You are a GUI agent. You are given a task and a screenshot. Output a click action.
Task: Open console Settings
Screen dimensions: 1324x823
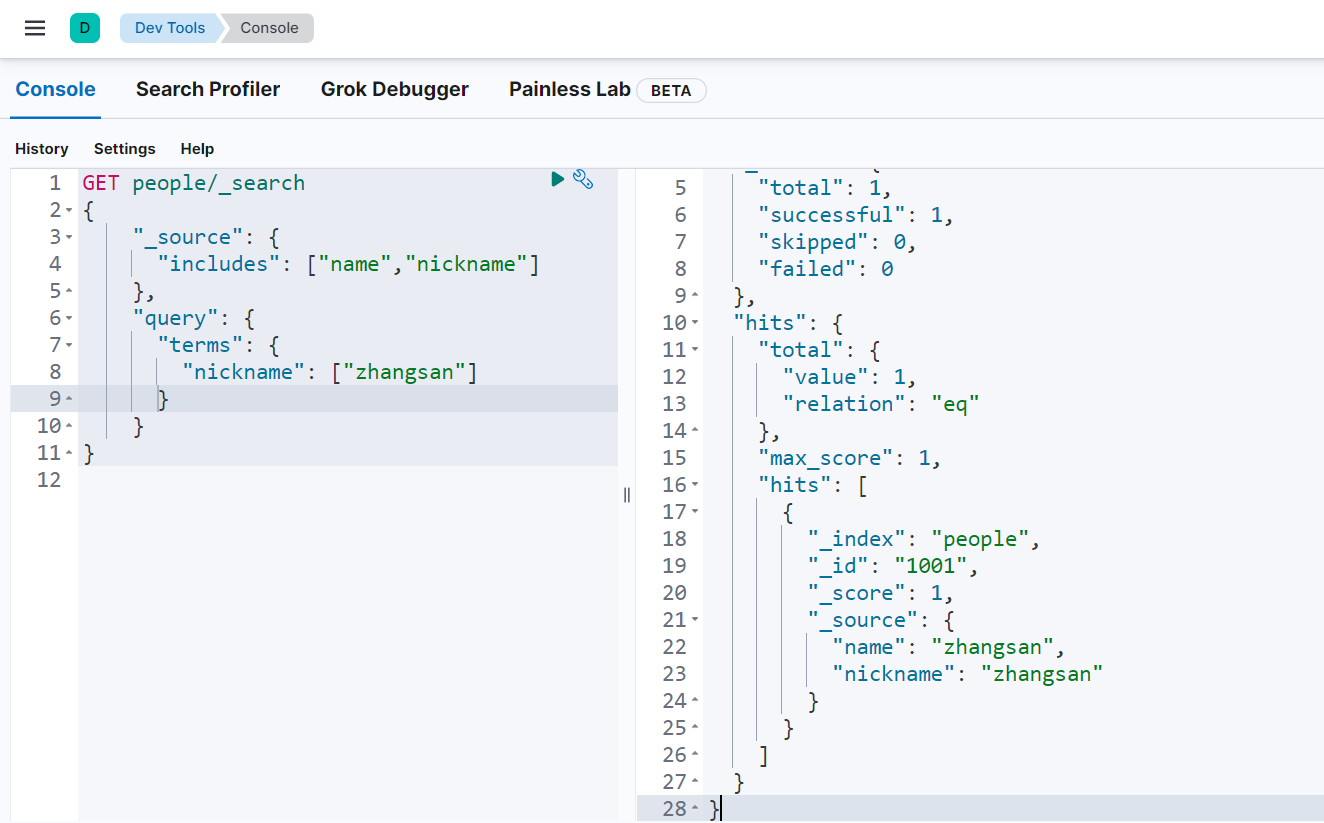click(x=125, y=149)
